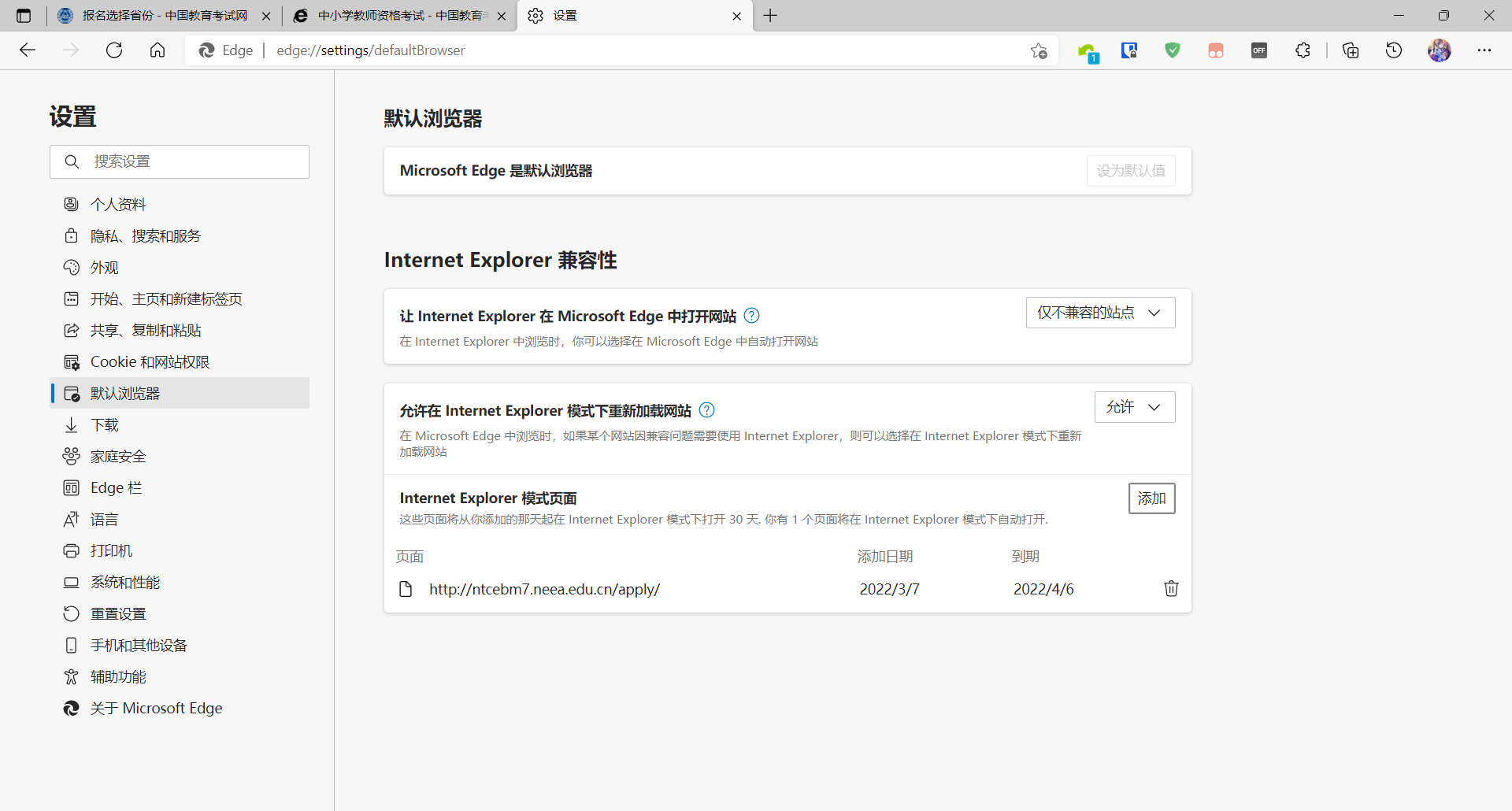Click the help icon beside IE reload setting
The width and height of the screenshot is (1512, 811).
pyautogui.click(x=706, y=410)
